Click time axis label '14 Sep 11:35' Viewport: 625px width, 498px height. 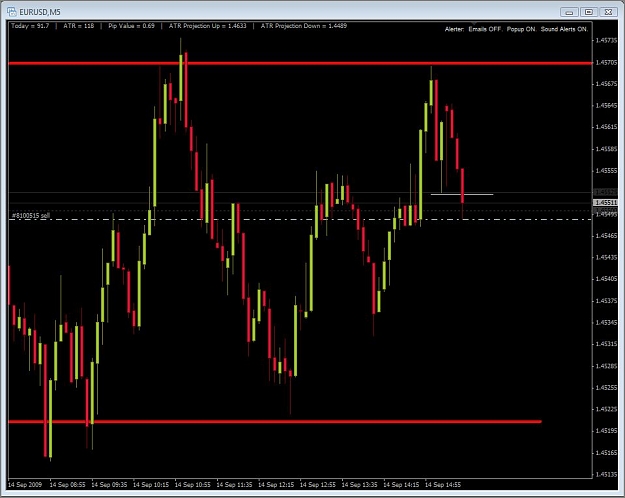pyautogui.click(x=234, y=485)
